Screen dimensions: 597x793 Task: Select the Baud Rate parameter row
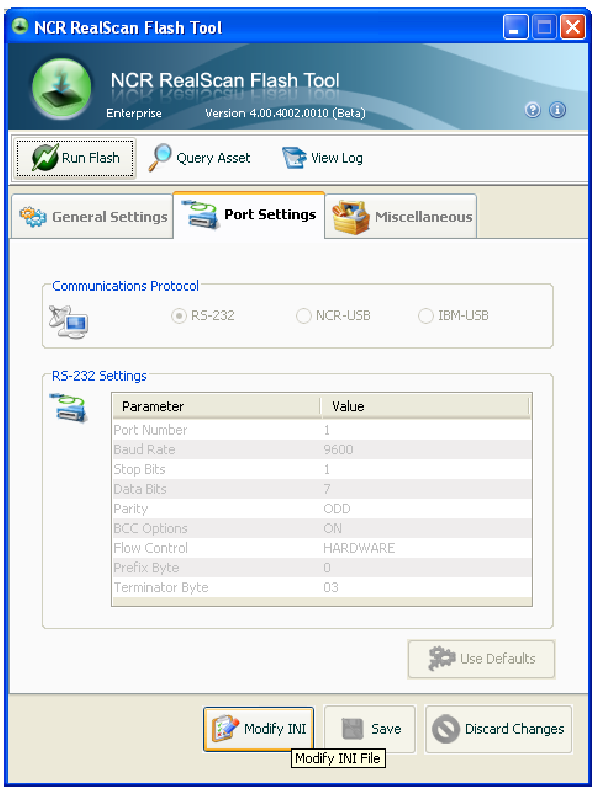[x=322, y=450]
